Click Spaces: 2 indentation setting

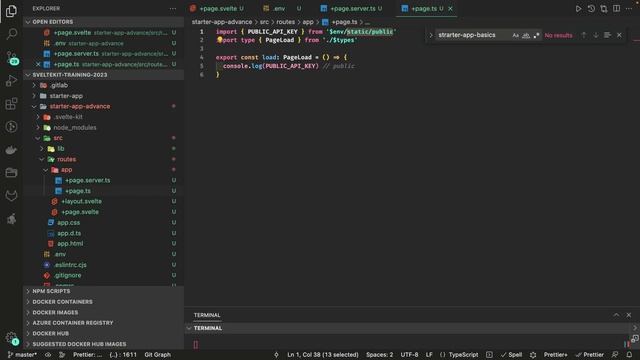coord(380,355)
